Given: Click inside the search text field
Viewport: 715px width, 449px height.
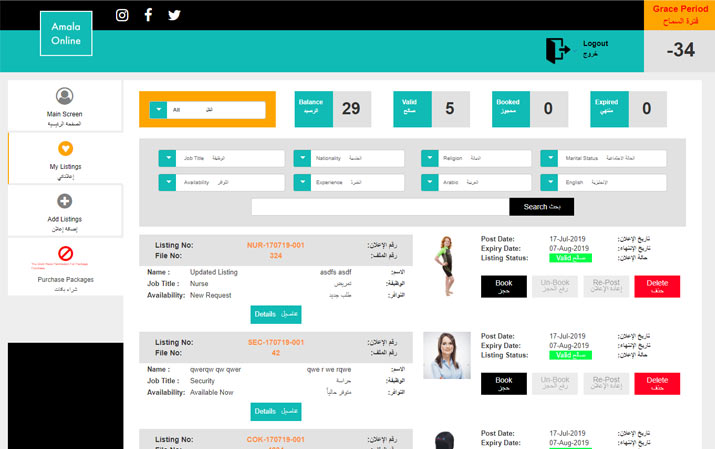Looking at the screenshot, I should pos(380,207).
